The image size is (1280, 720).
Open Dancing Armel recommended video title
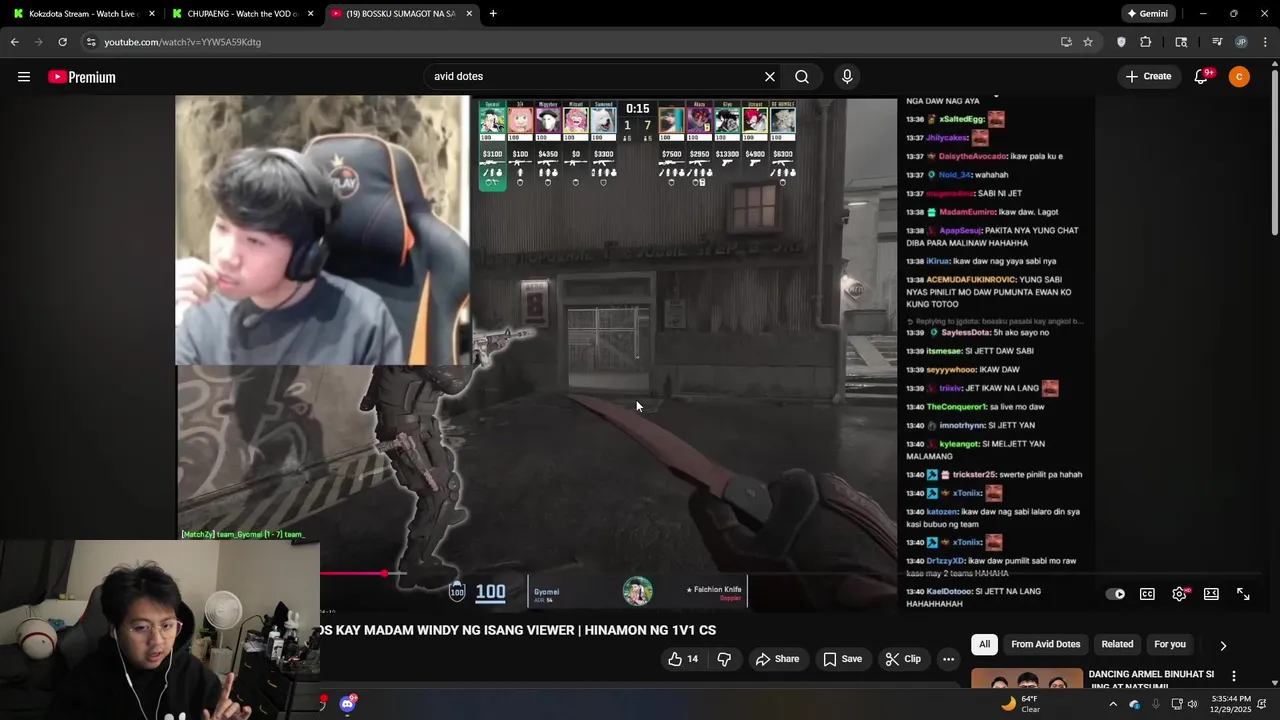coord(1151,680)
